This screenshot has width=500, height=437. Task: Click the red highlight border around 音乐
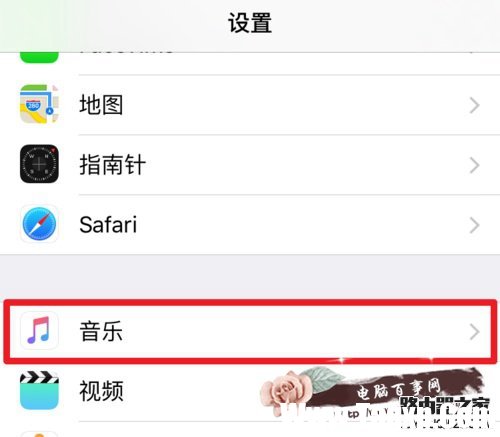(250, 303)
